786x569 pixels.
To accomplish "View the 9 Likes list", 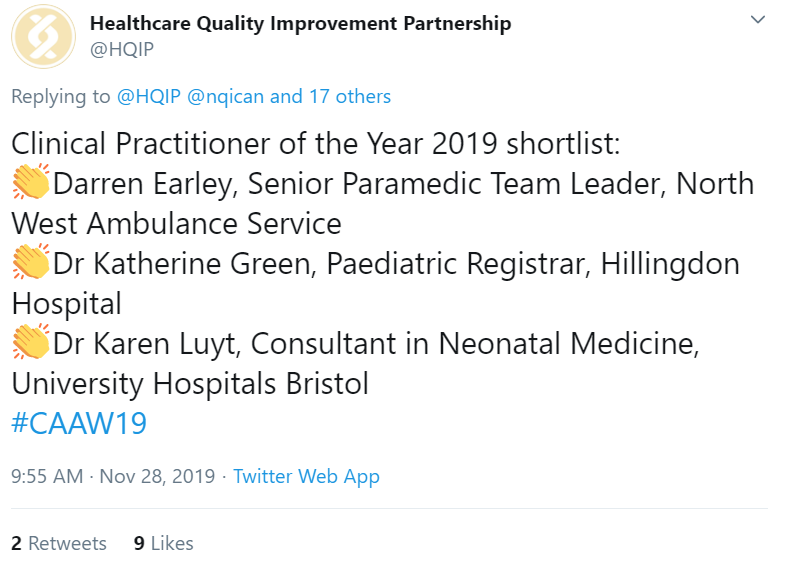I will 163,543.
